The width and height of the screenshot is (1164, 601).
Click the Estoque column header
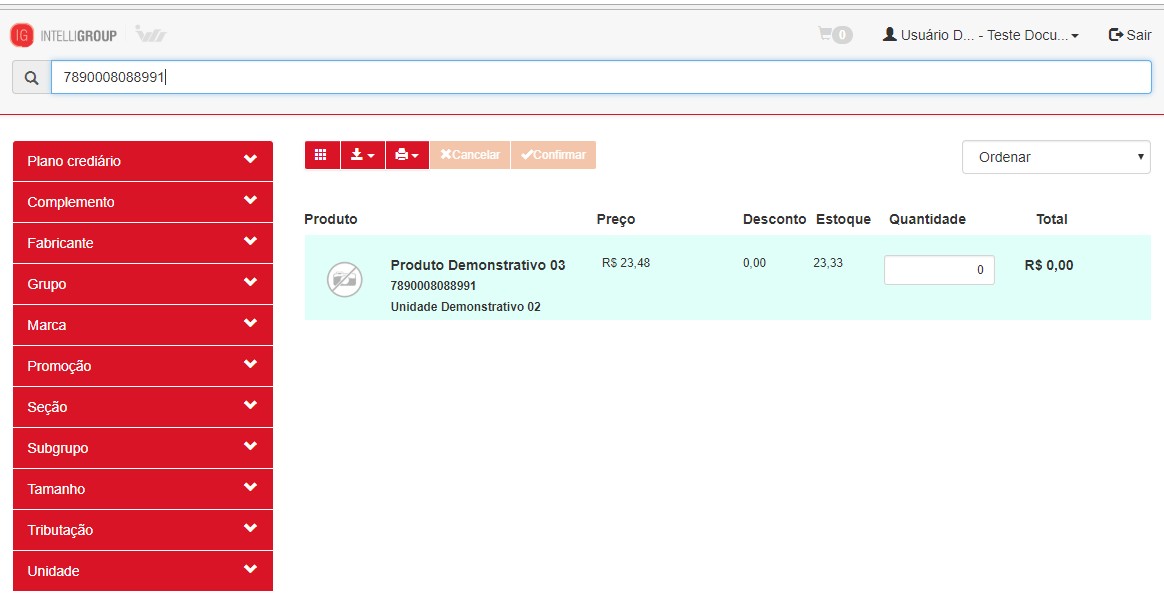(x=843, y=219)
